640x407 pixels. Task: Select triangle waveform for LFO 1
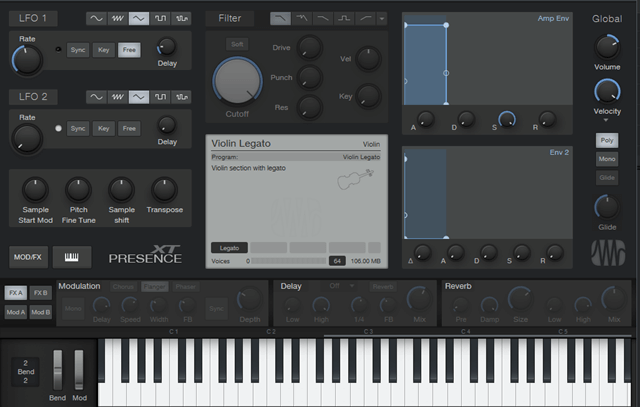tap(139, 18)
